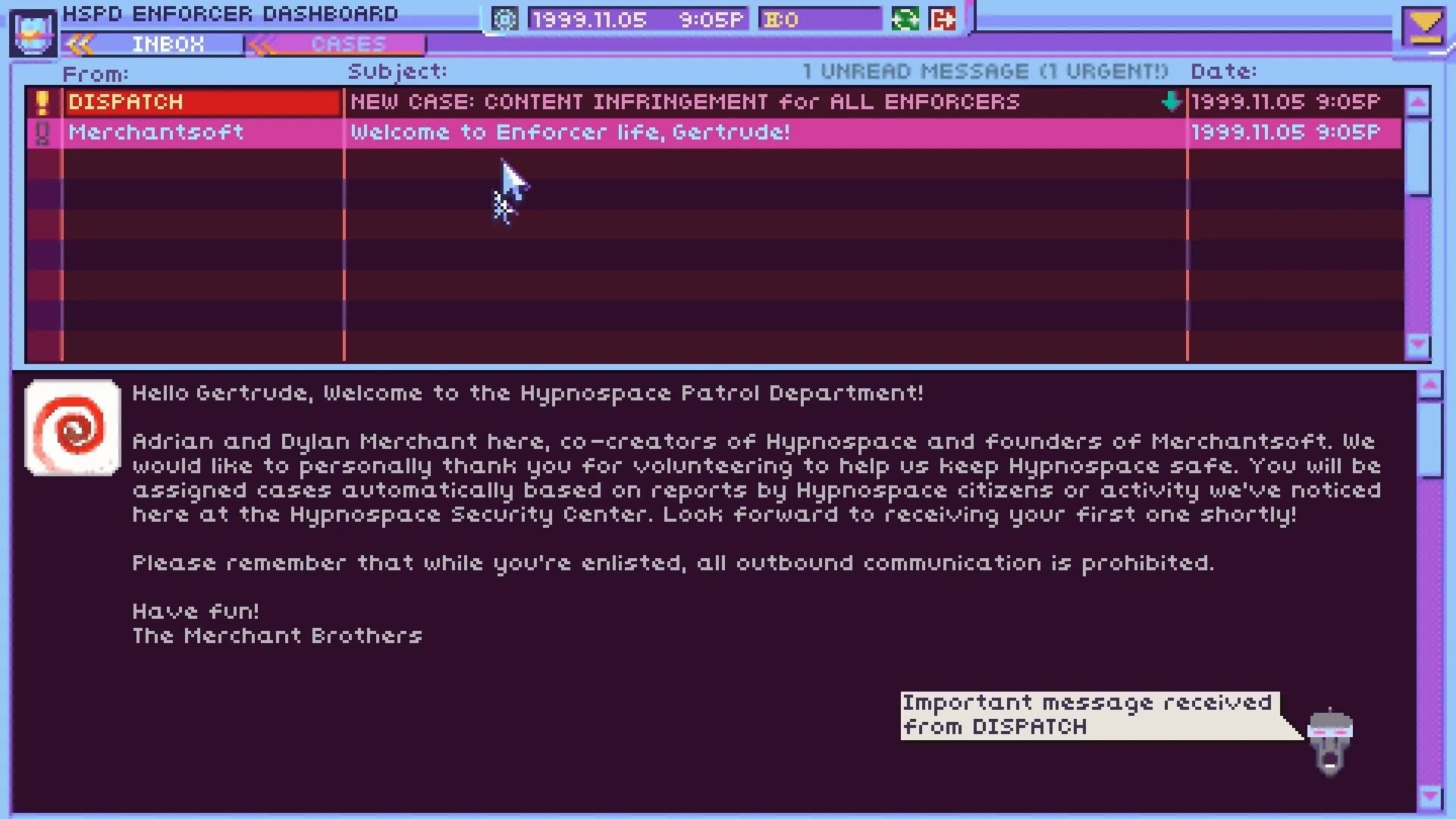Click the attachment arrow on the DISPATCH row
Image resolution: width=1456 pixels, height=819 pixels.
(1170, 102)
